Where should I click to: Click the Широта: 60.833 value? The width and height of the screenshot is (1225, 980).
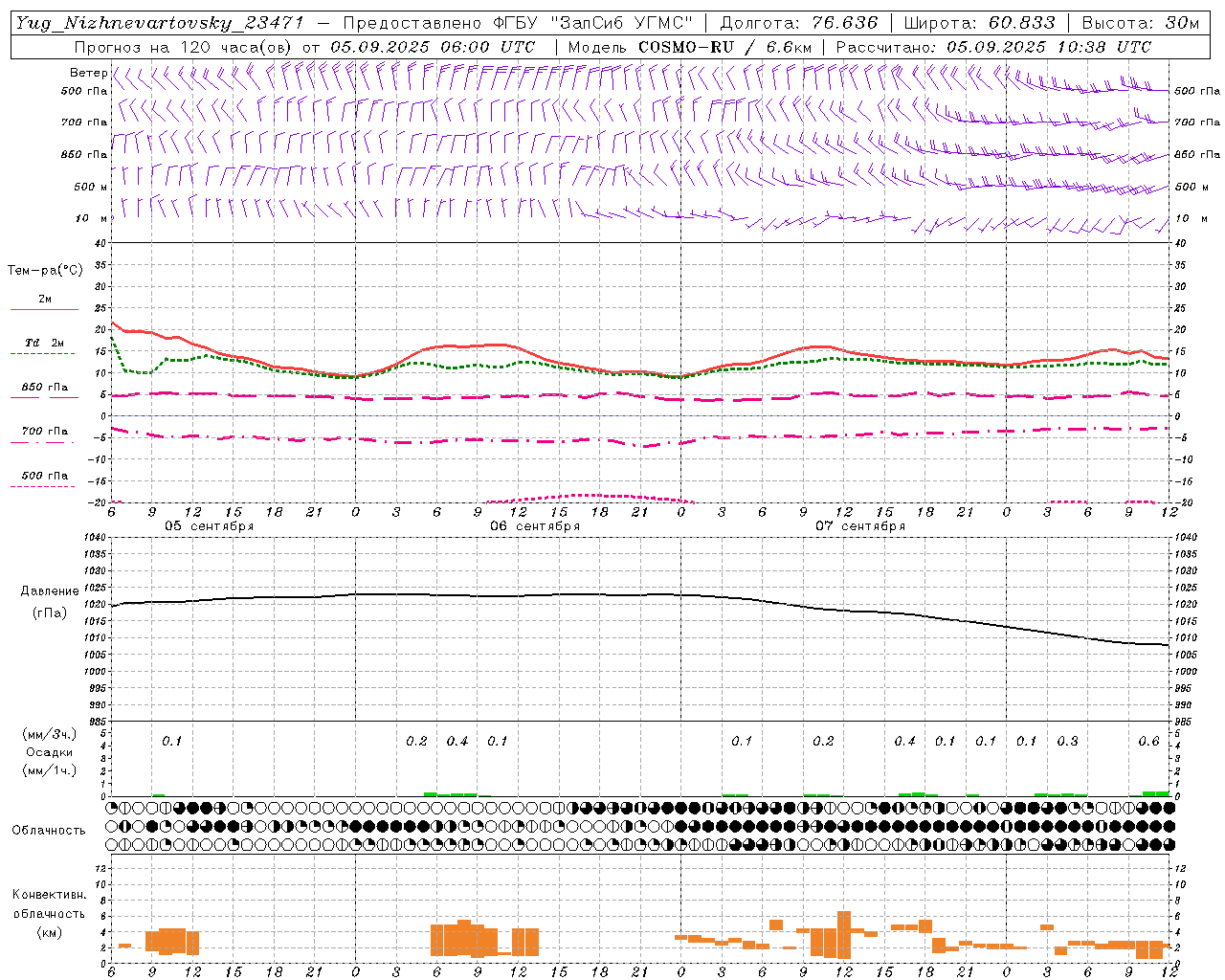click(980, 23)
